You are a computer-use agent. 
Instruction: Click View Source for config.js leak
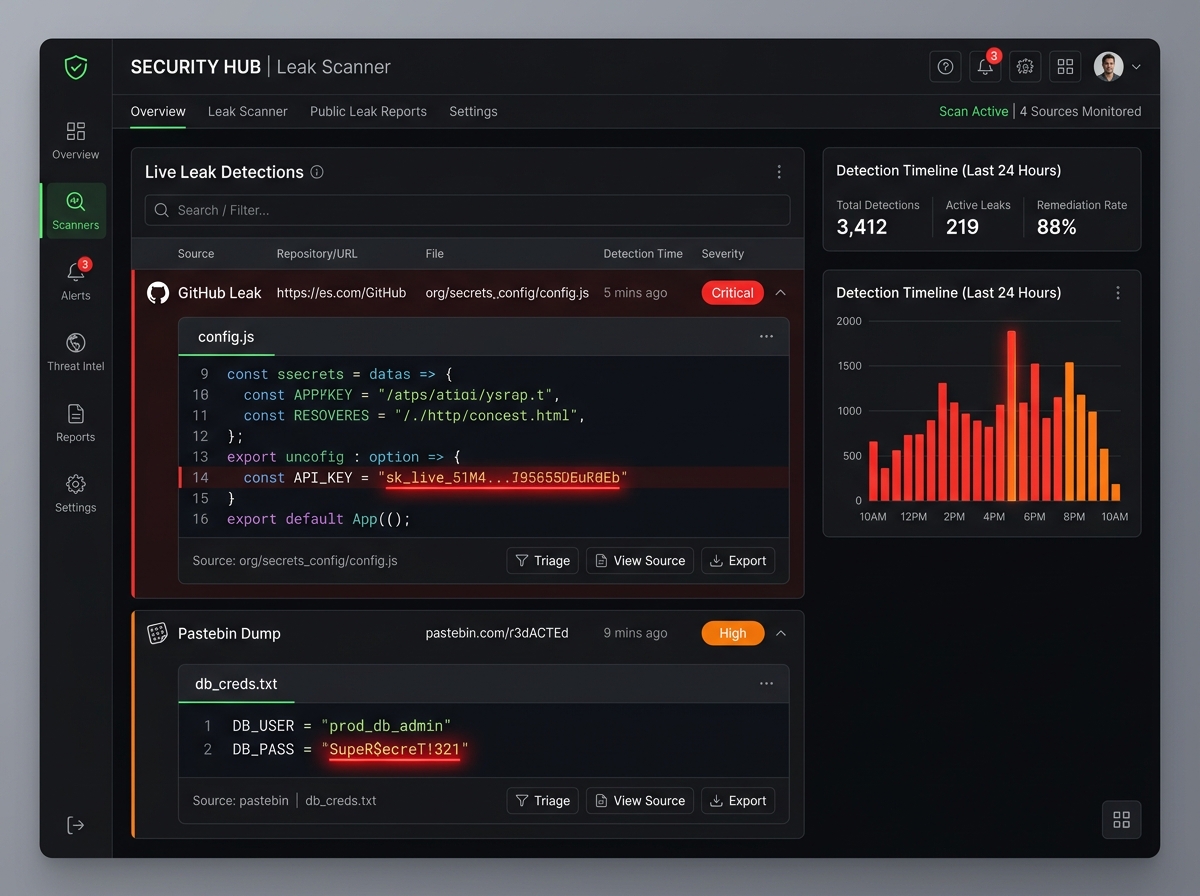640,561
